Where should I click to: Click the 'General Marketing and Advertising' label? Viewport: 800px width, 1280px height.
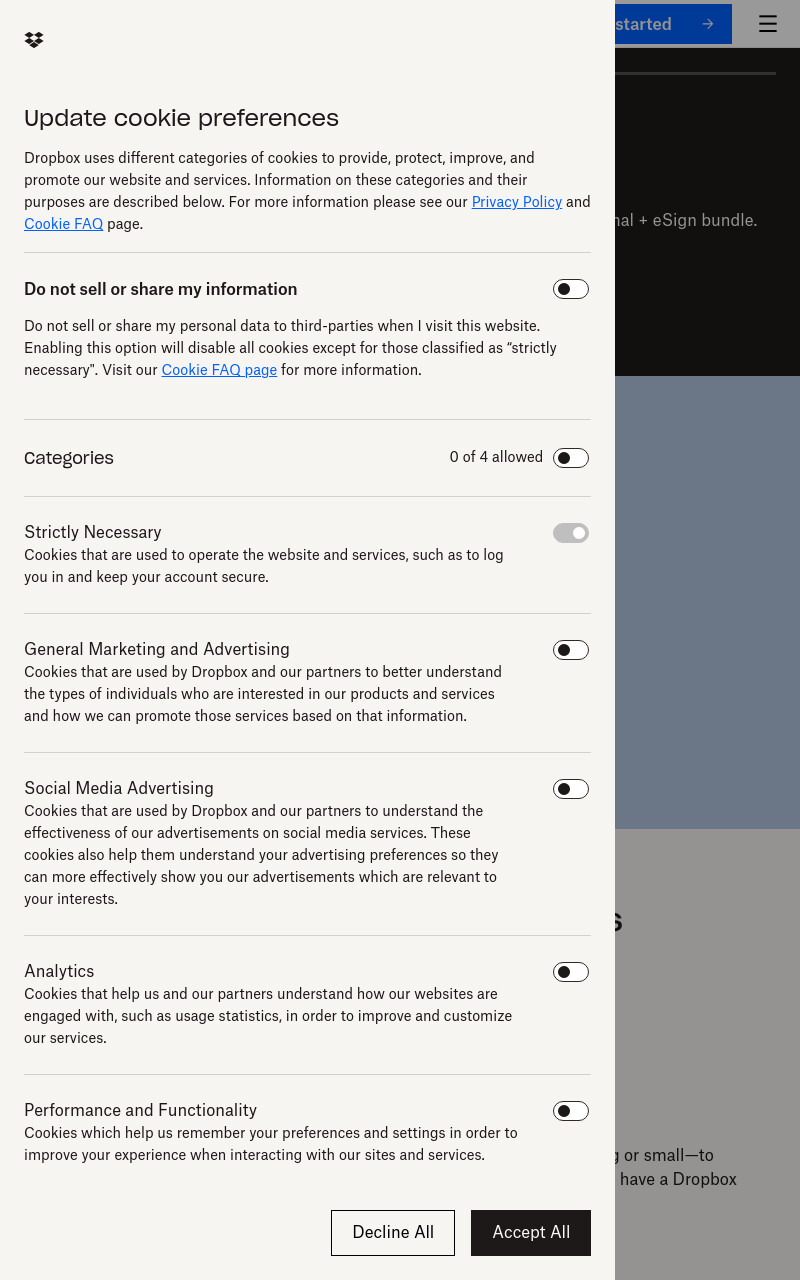click(x=157, y=649)
